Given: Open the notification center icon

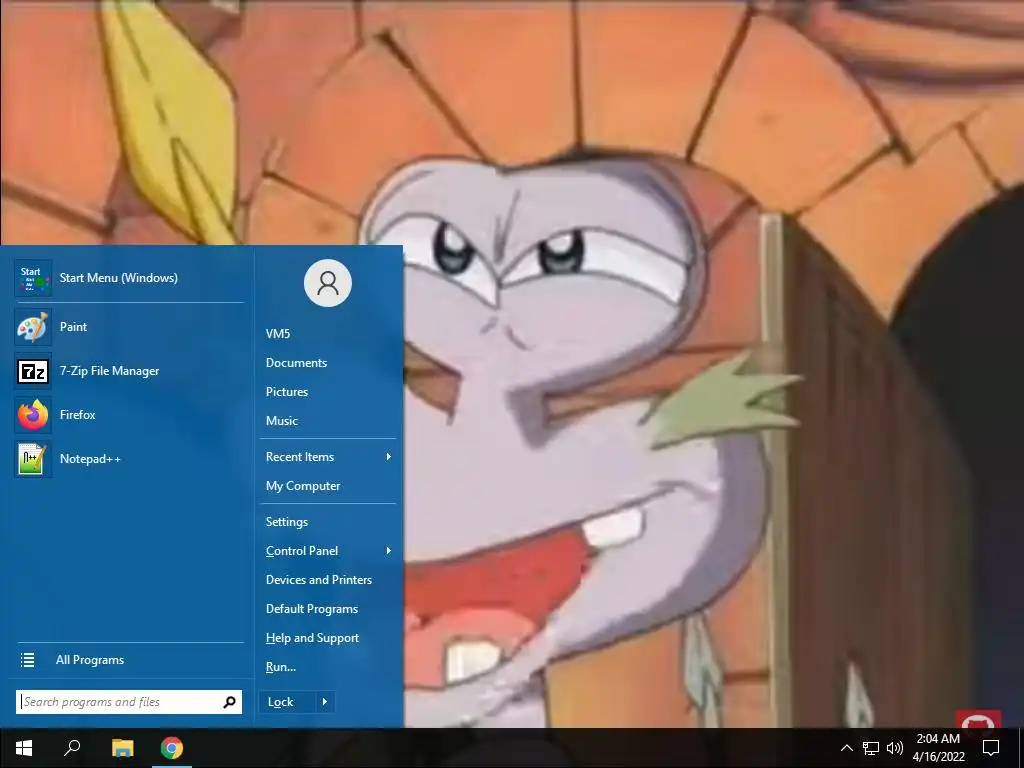Looking at the screenshot, I should click(x=991, y=748).
